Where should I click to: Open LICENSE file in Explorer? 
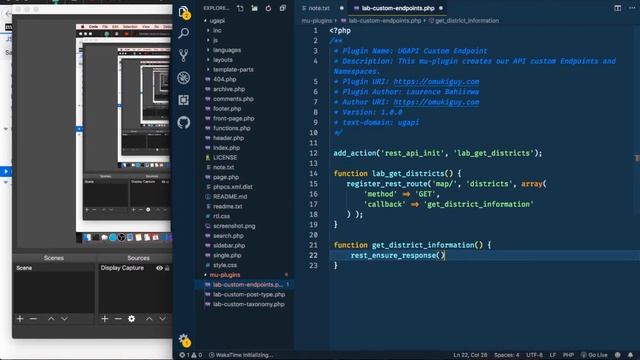pyautogui.click(x=224, y=158)
